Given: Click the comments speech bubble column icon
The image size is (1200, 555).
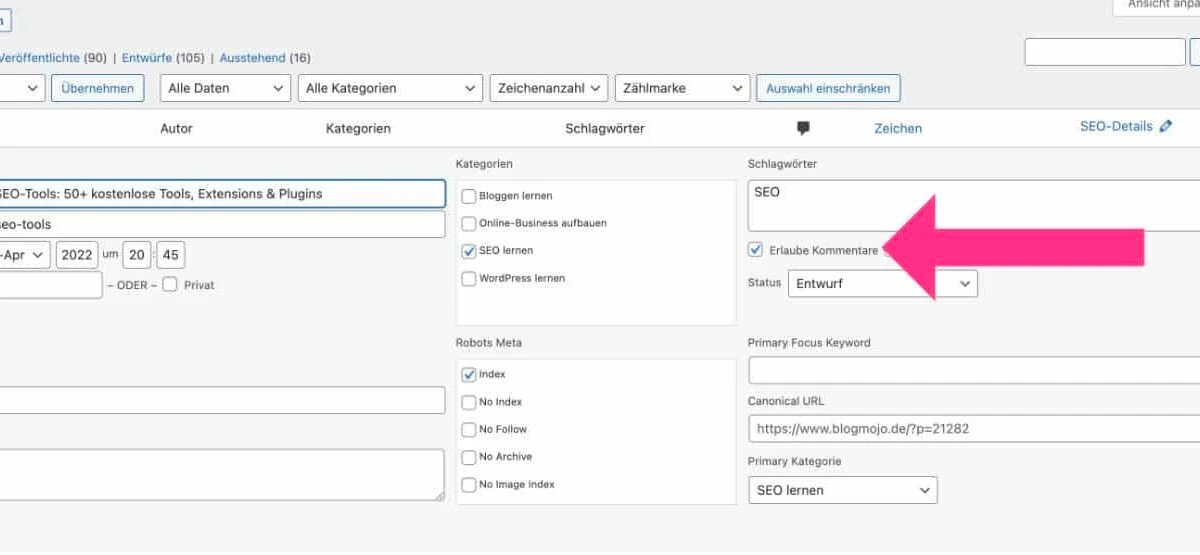Looking at the screenshot, I should [802, 128].
